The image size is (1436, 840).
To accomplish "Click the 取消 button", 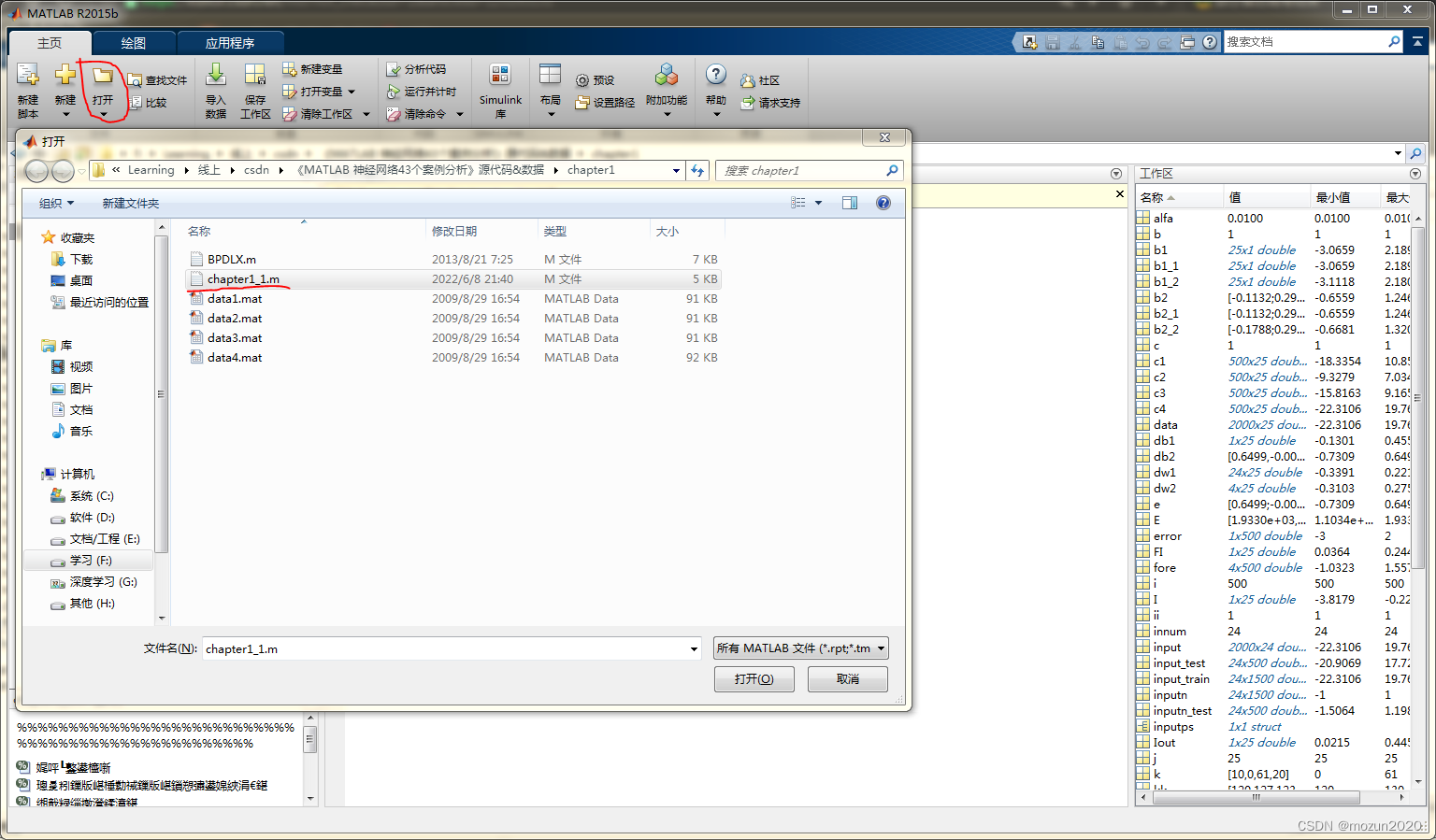I will 848,679.
